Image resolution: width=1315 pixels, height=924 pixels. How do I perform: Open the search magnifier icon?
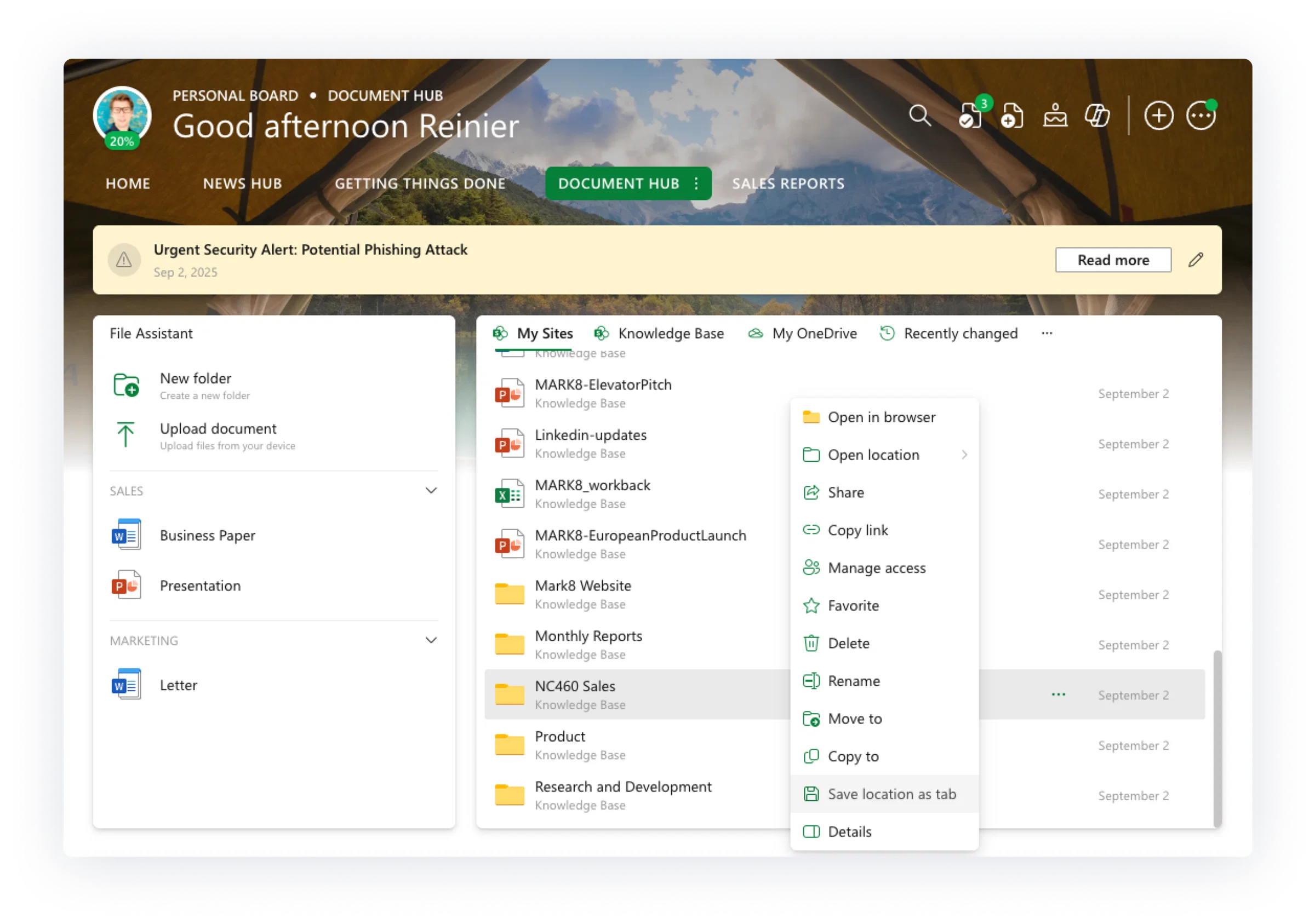coord(920,116)
